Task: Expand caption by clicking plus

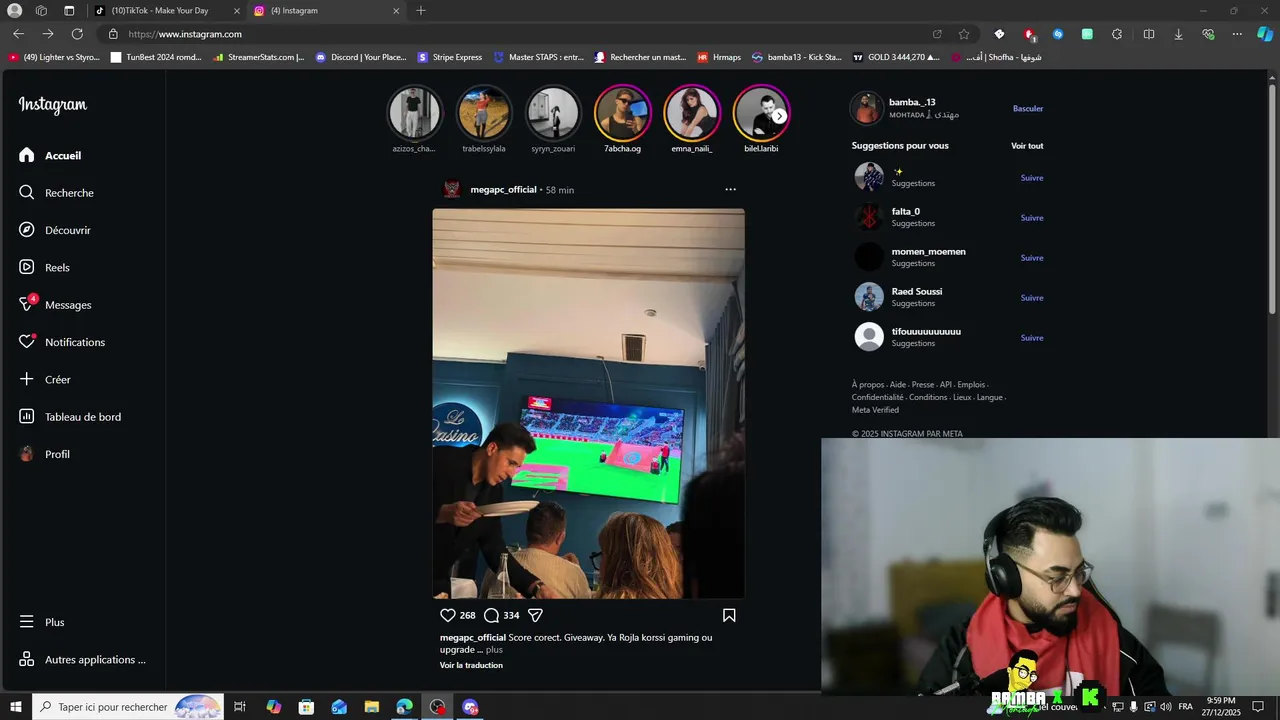Action: coord(494,650)
